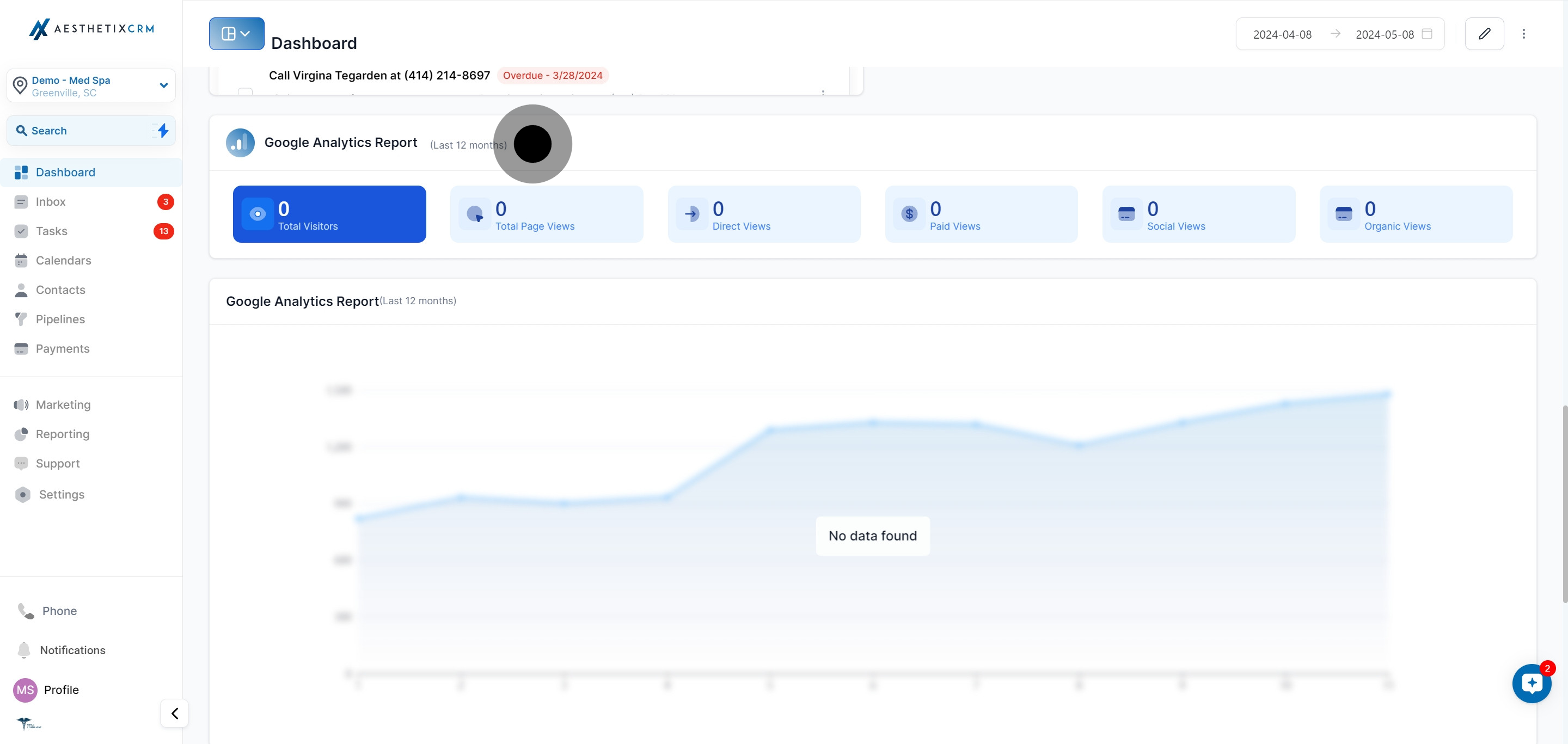Open the chat support widget icon

point(1532,683)
